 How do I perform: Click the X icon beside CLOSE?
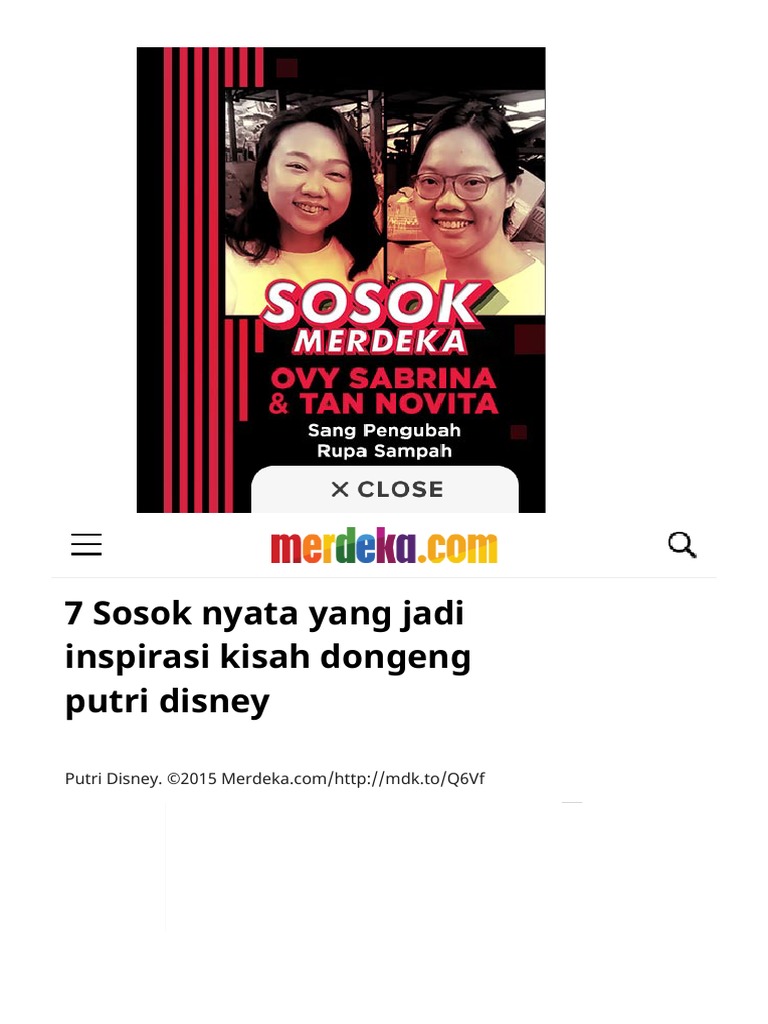tap(340, 489)
